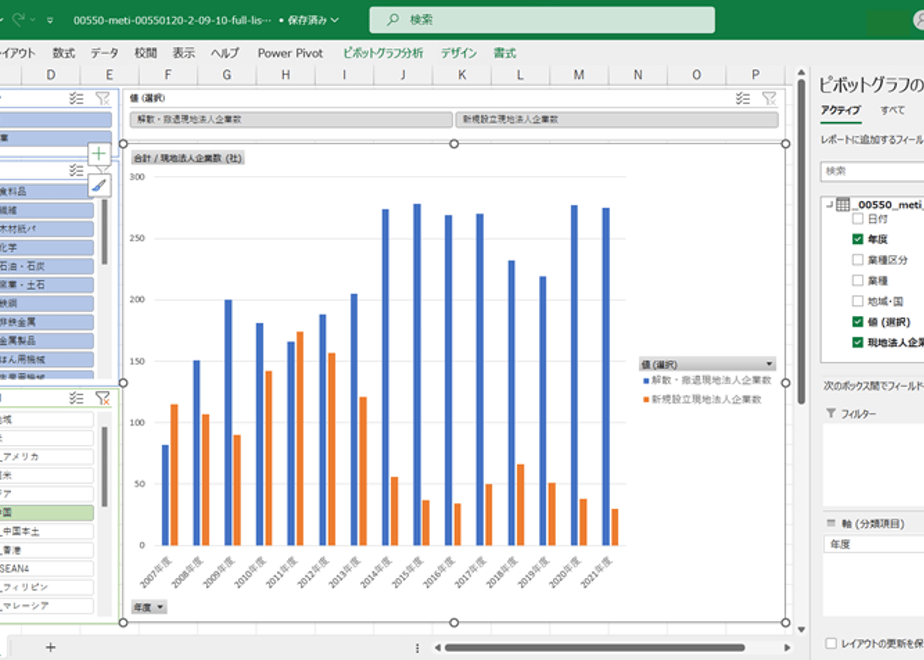Screen dimensions: 924x660
Task: Uncheck the 値 (選択) field checkbox
Action: (x=858, y=322)
